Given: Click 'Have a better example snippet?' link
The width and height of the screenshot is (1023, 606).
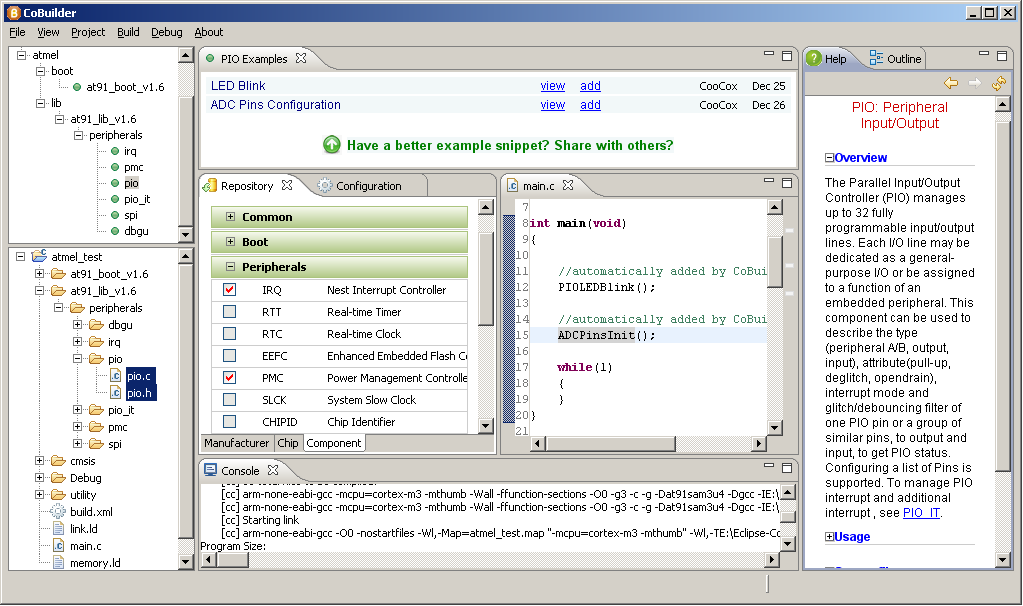Looking at the screenshot, I should click(510, 145).
